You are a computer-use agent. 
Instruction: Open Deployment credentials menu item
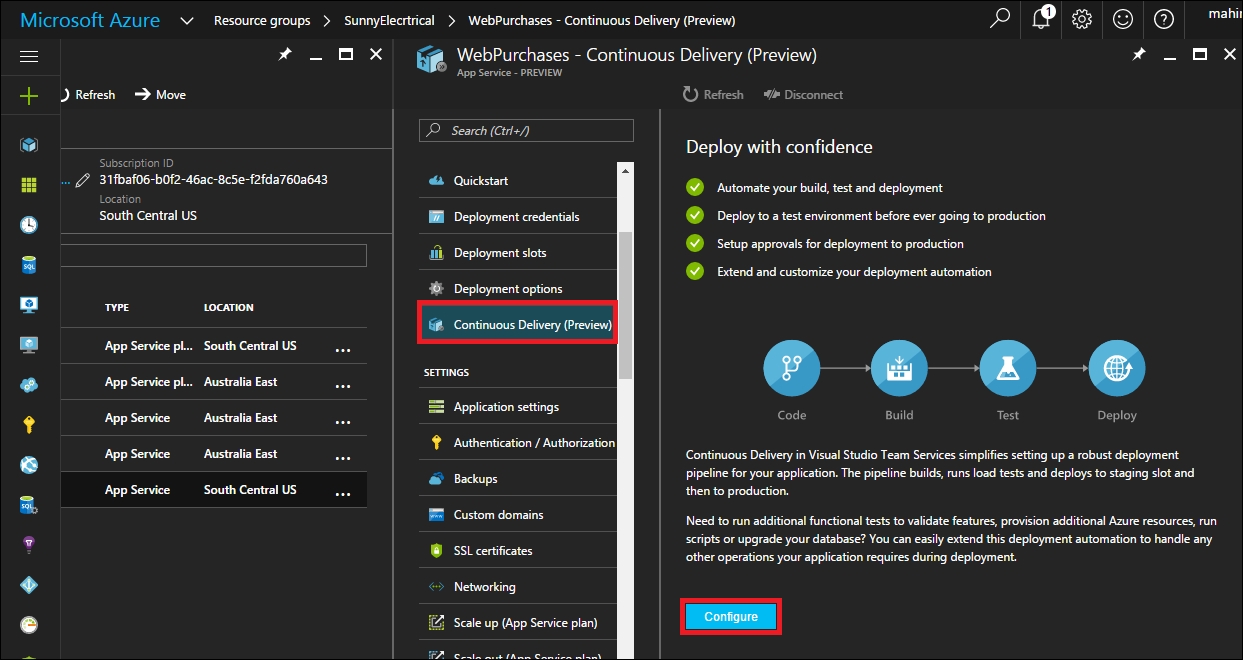point(517,217)
